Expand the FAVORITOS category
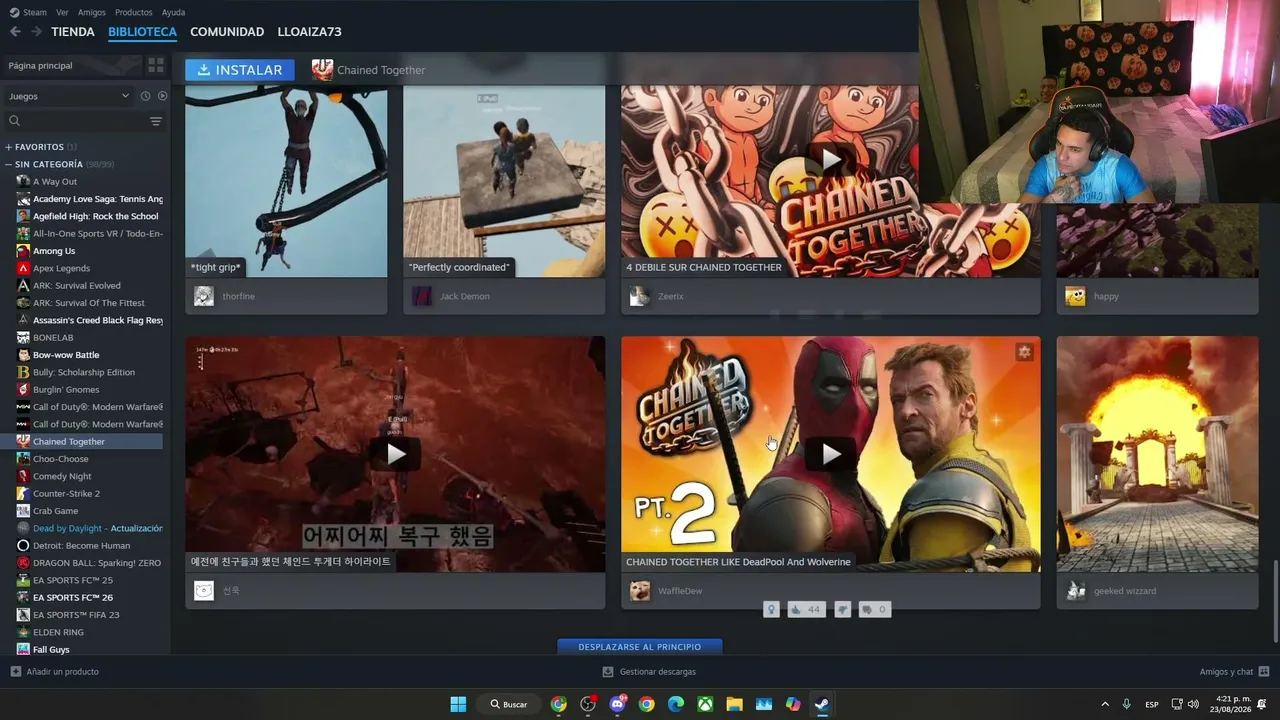The image size is (1280, 720). (x=40, y=147)
